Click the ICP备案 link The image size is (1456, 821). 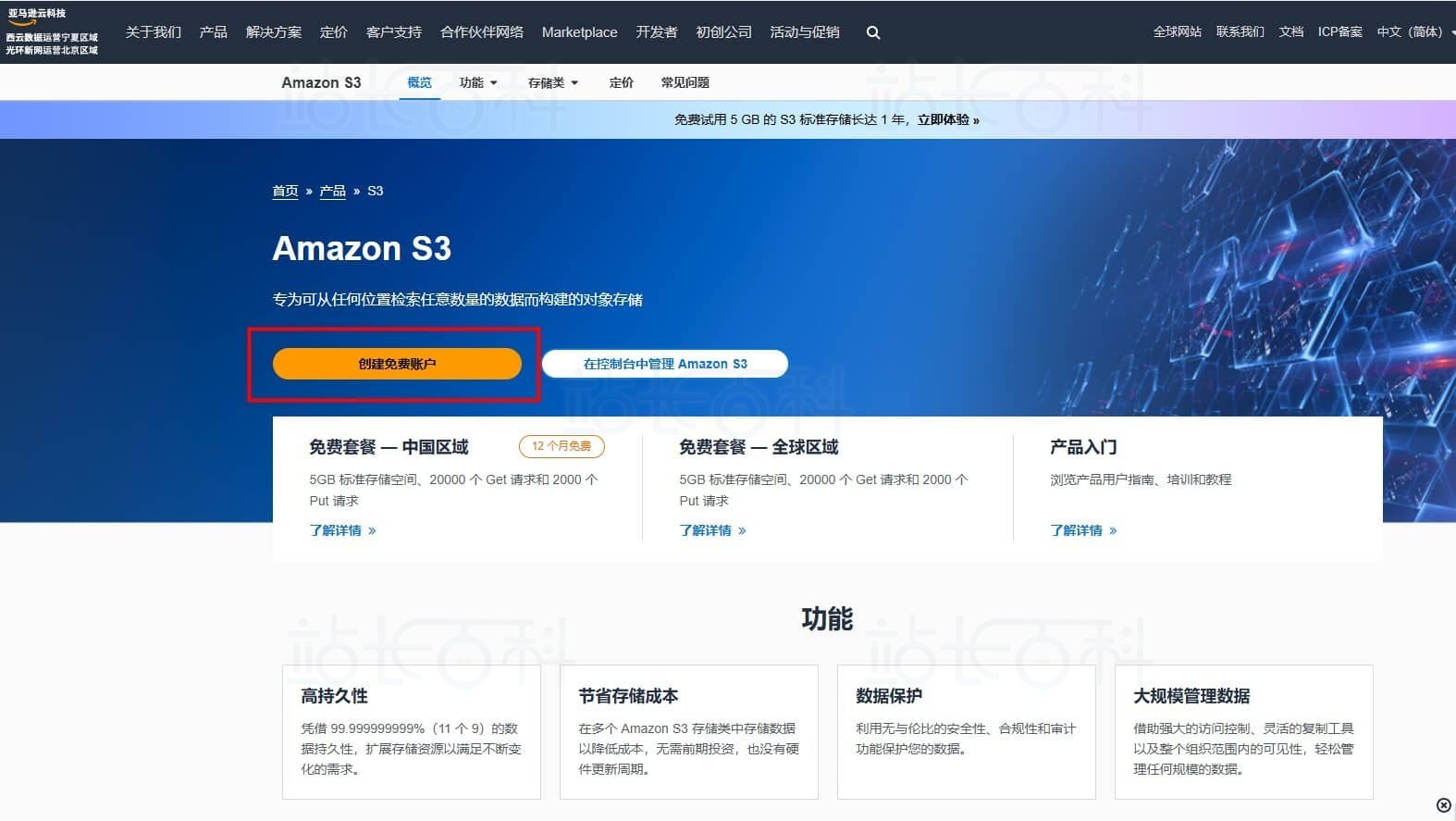[1340, 31]
